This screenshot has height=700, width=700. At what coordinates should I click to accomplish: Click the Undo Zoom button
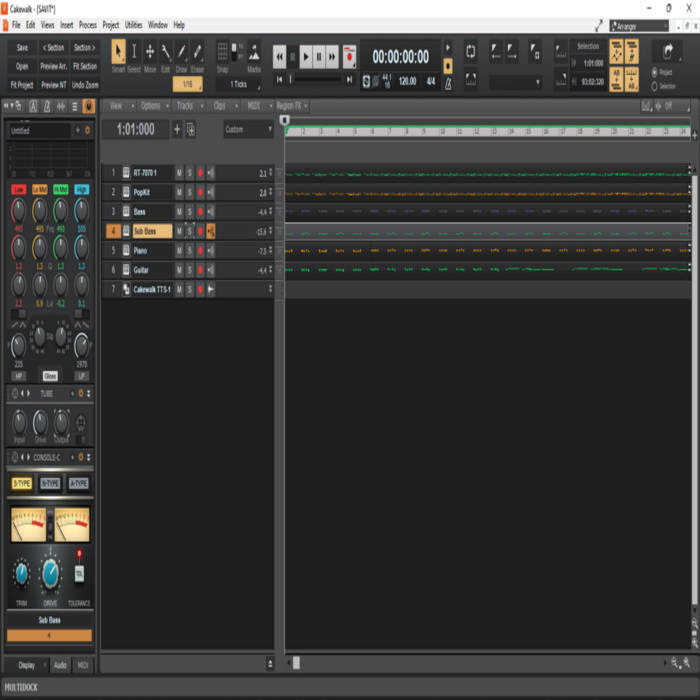pos(85,85)
